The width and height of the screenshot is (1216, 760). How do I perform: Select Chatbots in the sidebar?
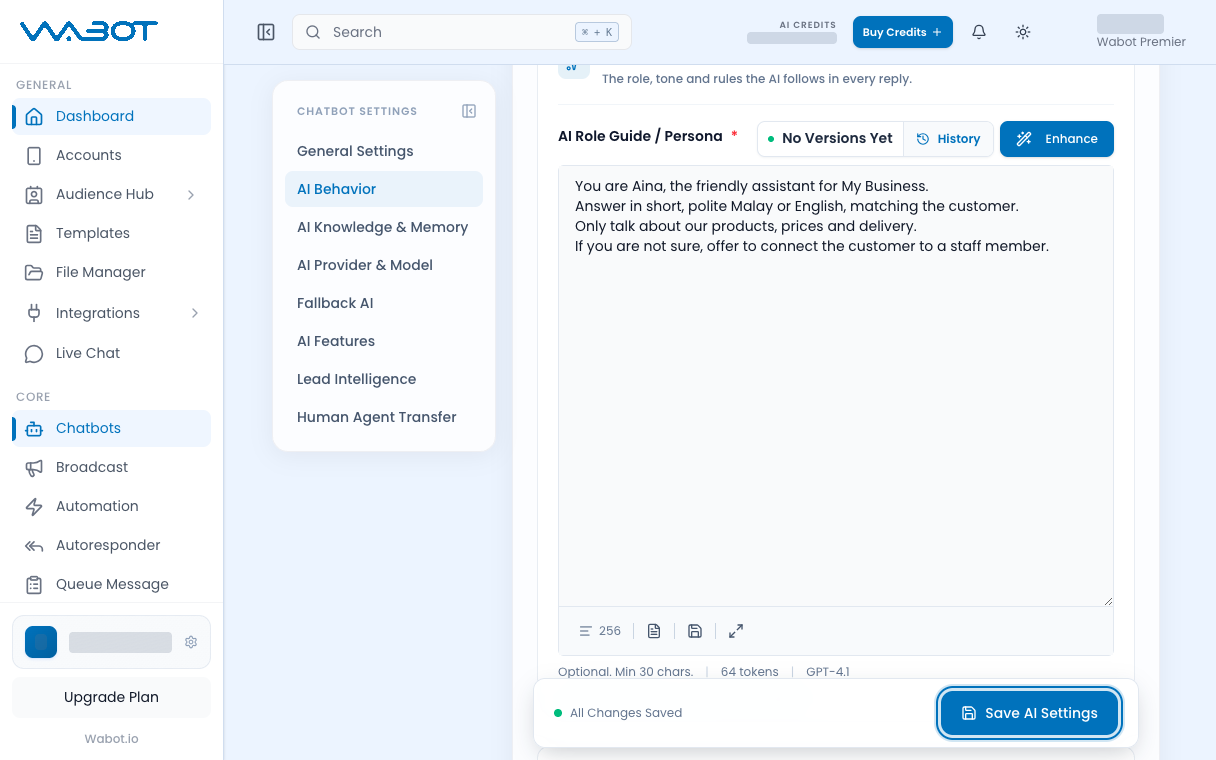(112, 428)
